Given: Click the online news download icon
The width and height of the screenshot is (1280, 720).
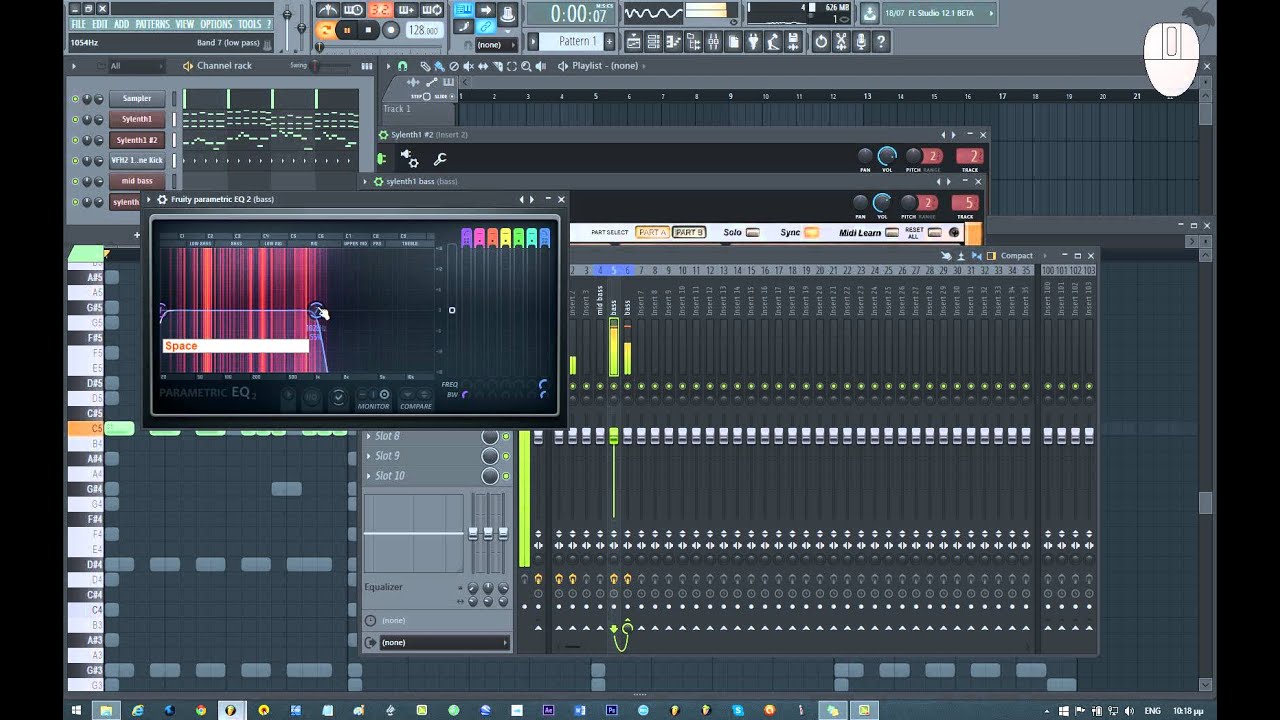Looking at the screenshot, I should click(869, 13).
